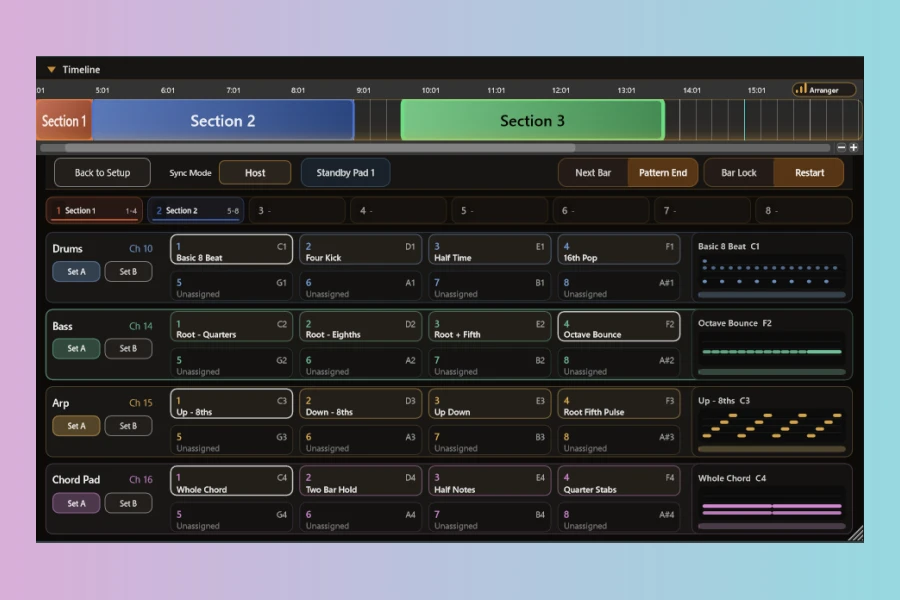Grab the window resize grip icon
This screenshot has width=900, height=600.
pos(856,534)
